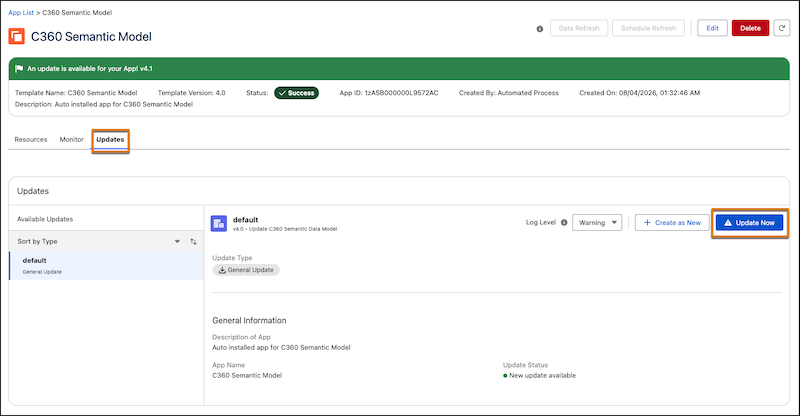800x416 pixels.
Task: Switch to the Resources tab
Action: [31, 139]
